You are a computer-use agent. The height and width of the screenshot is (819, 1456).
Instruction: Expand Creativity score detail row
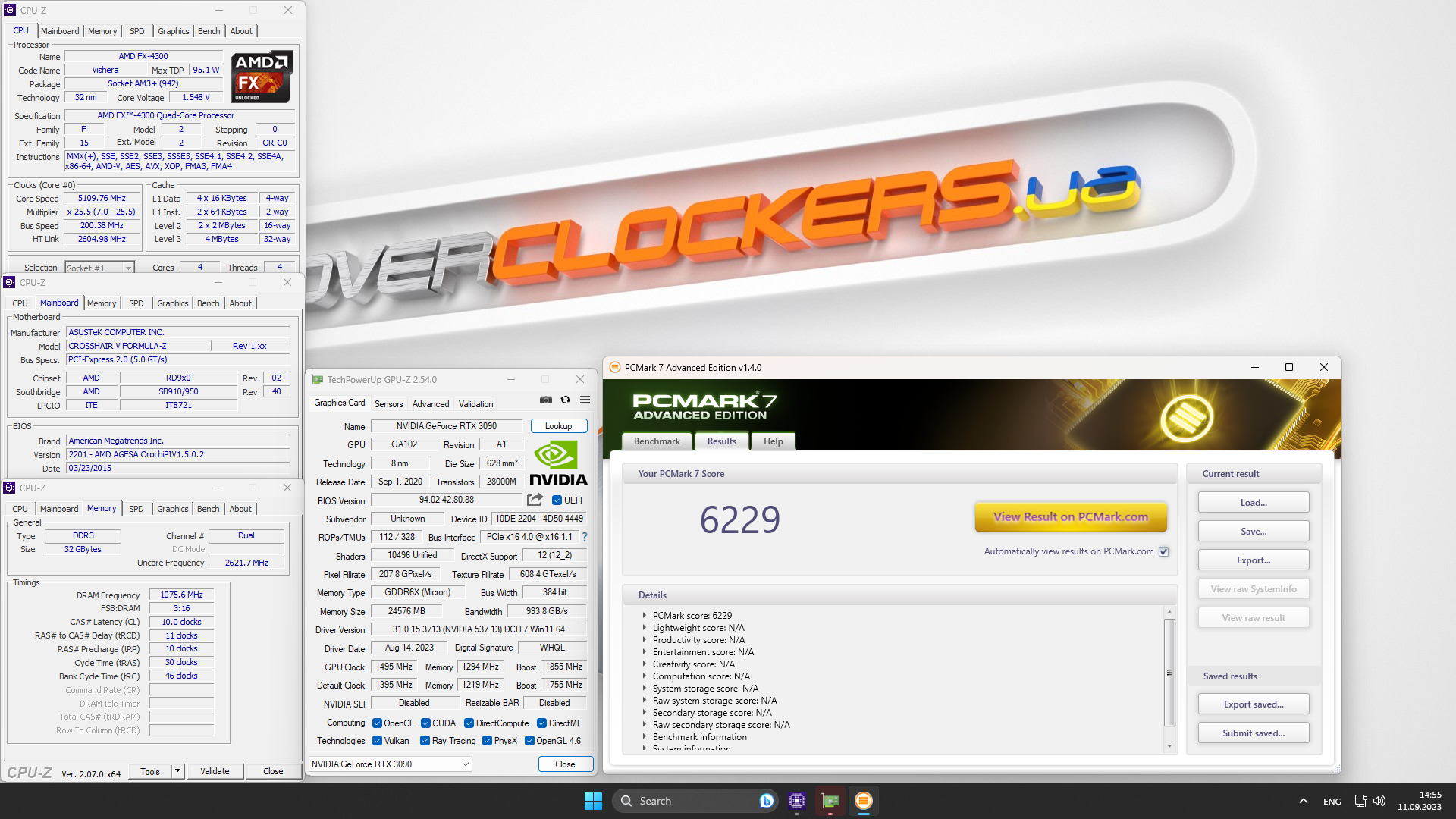(644, 664)
